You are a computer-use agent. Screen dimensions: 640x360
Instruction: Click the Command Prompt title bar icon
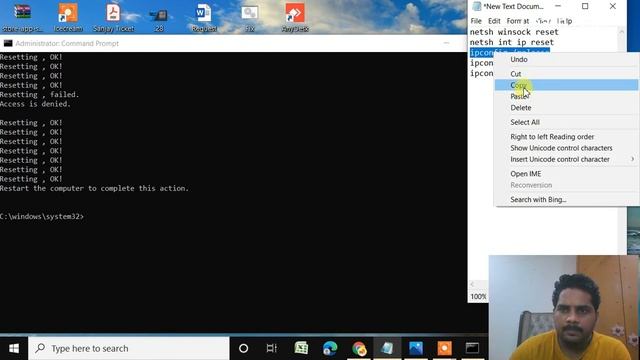[8, 43]
